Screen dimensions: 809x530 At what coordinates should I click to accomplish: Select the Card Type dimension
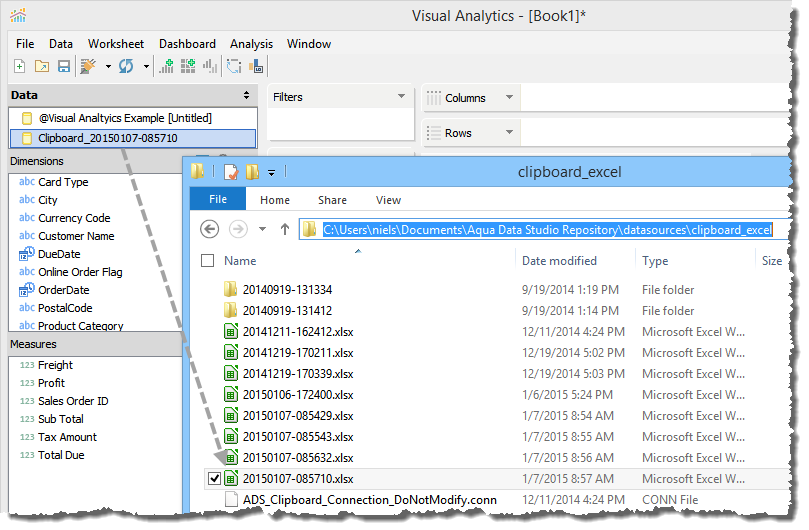click(x=63, y=182)
